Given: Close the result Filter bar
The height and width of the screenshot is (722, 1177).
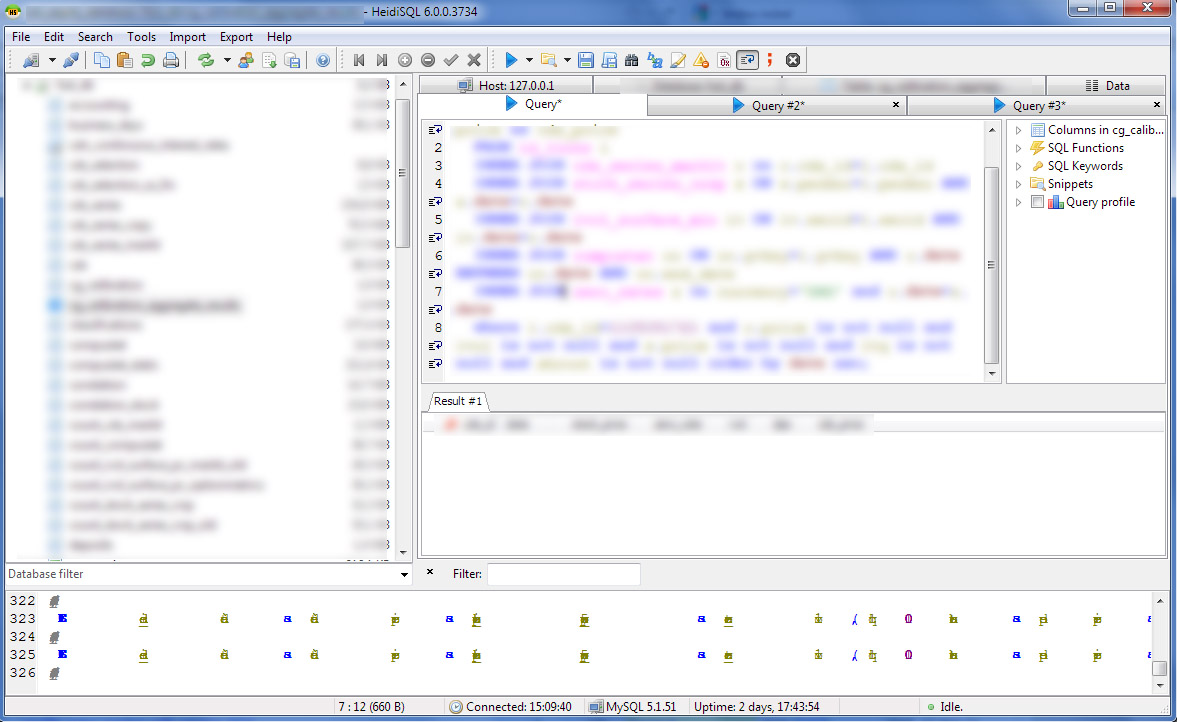Looking at the screenshot, I should tap(430, 572).
